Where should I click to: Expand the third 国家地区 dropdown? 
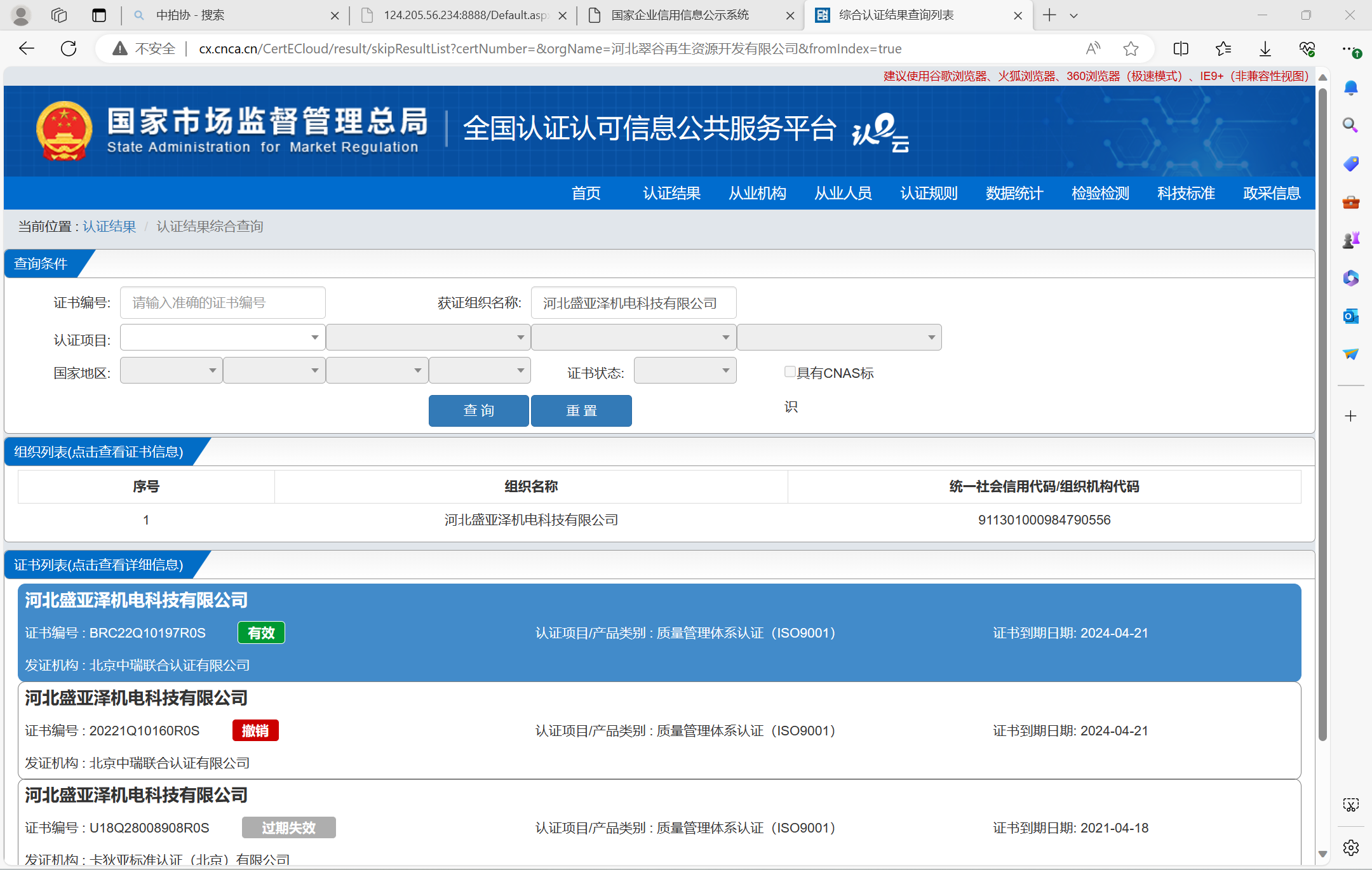377,370
